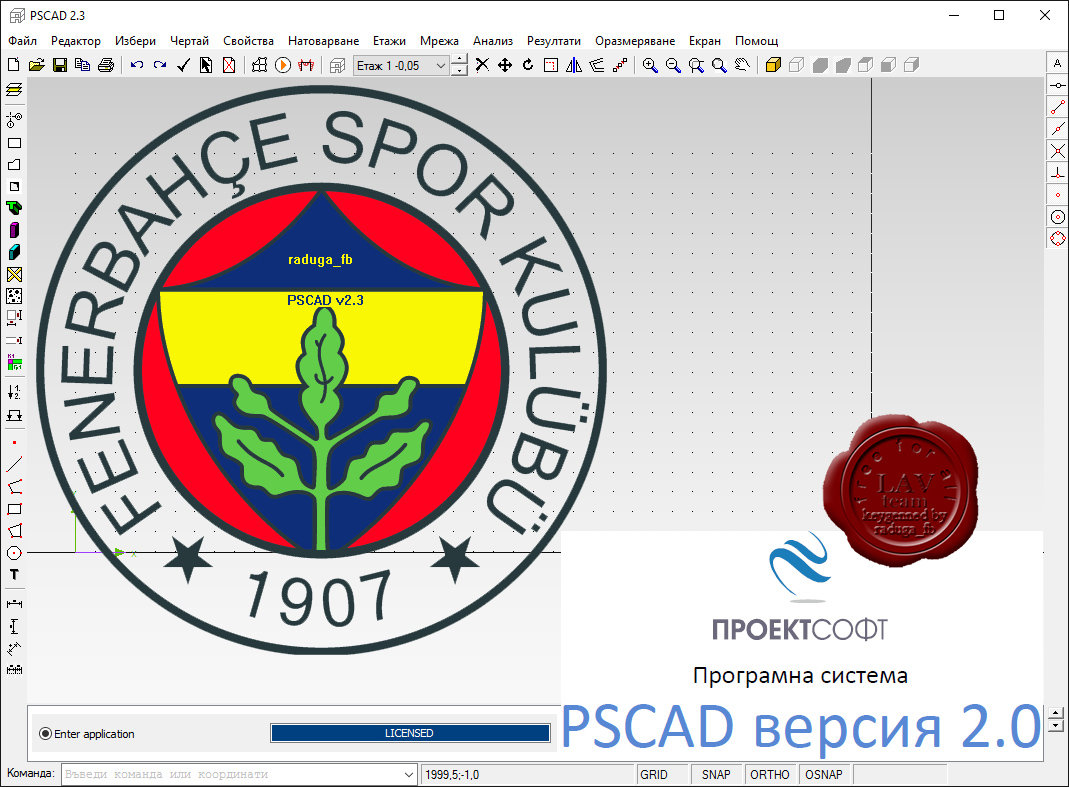Open the Натоварване menu
This screenshot has width=1069, height=787.
click(323, 41)
